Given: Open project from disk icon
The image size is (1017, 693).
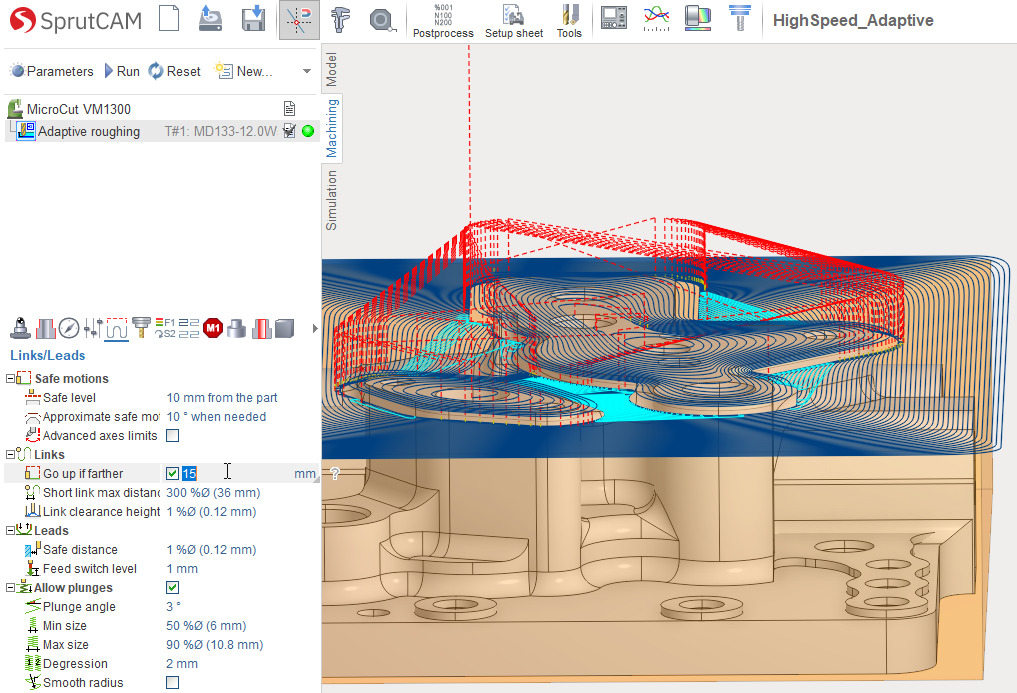Looking at the screenshot, I should [x=210, y=19].
